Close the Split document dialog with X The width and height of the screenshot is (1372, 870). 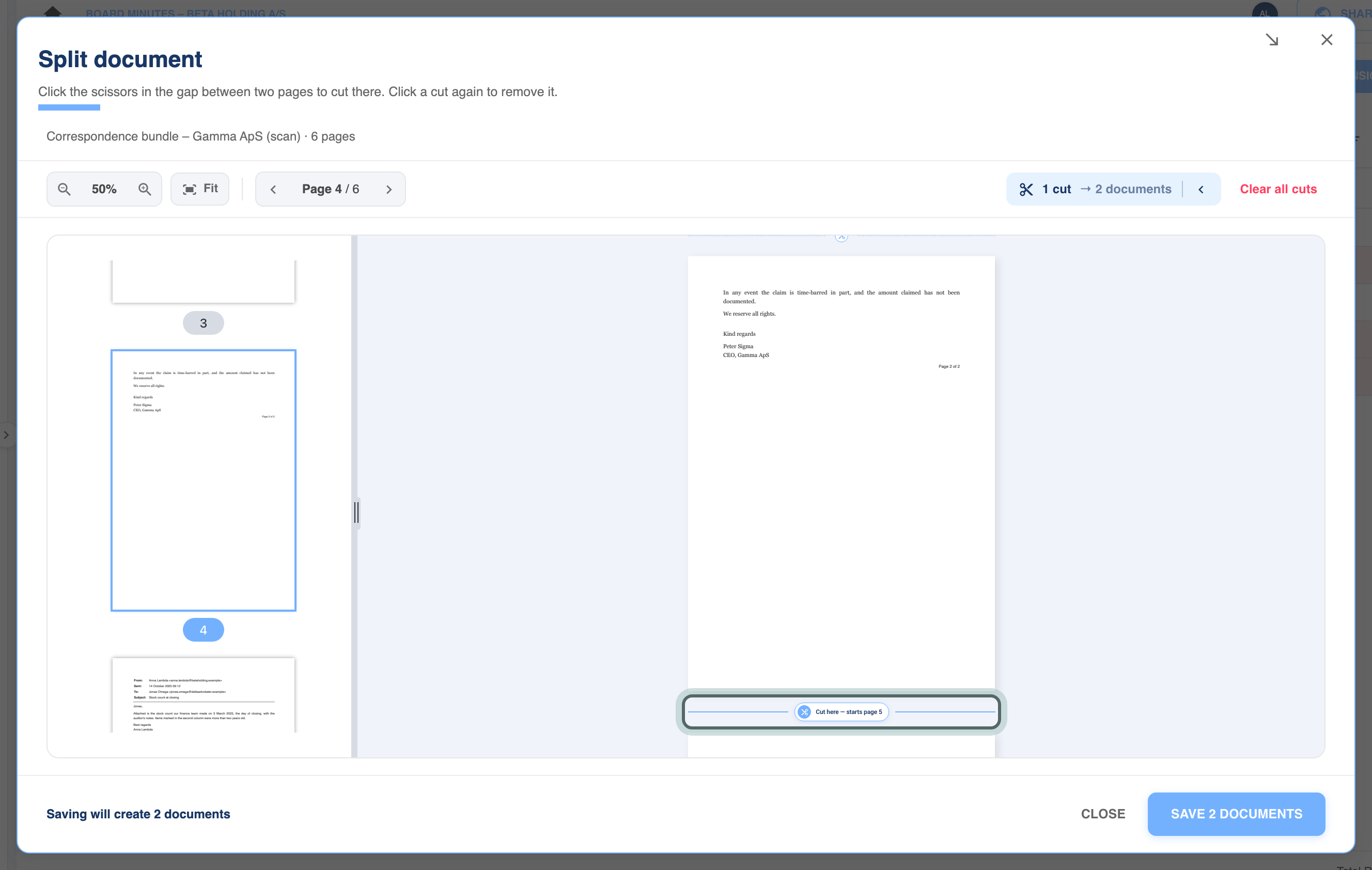click(1327, 40)
